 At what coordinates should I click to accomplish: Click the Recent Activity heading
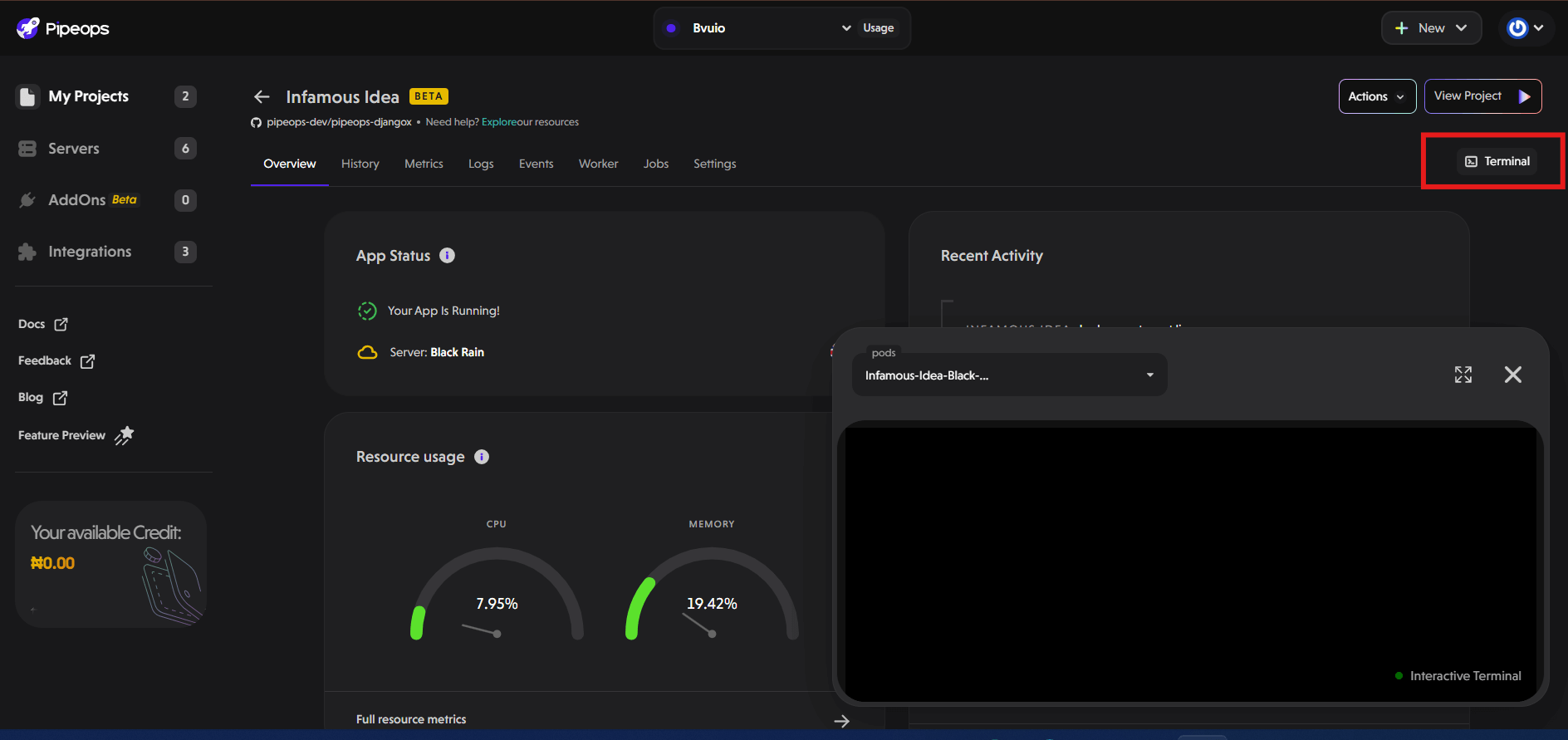coord(992,256)
